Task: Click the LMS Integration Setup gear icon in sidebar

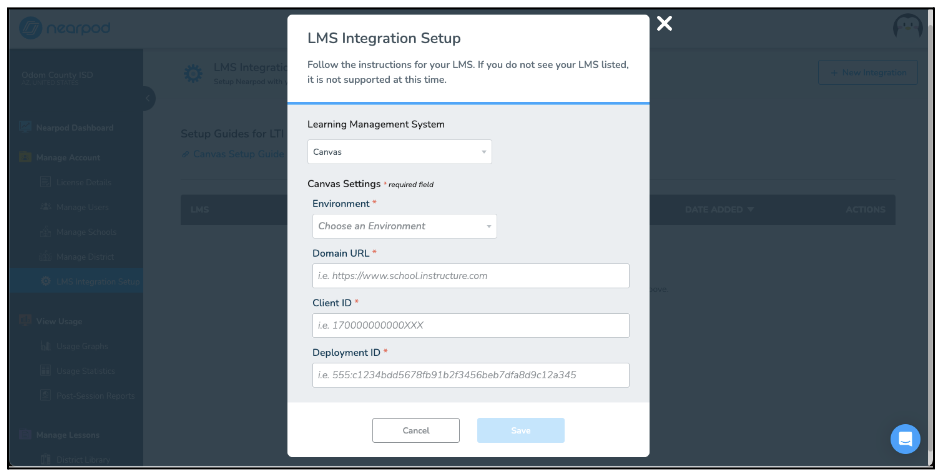Action: pyautogui.click(x=45, y=282)
